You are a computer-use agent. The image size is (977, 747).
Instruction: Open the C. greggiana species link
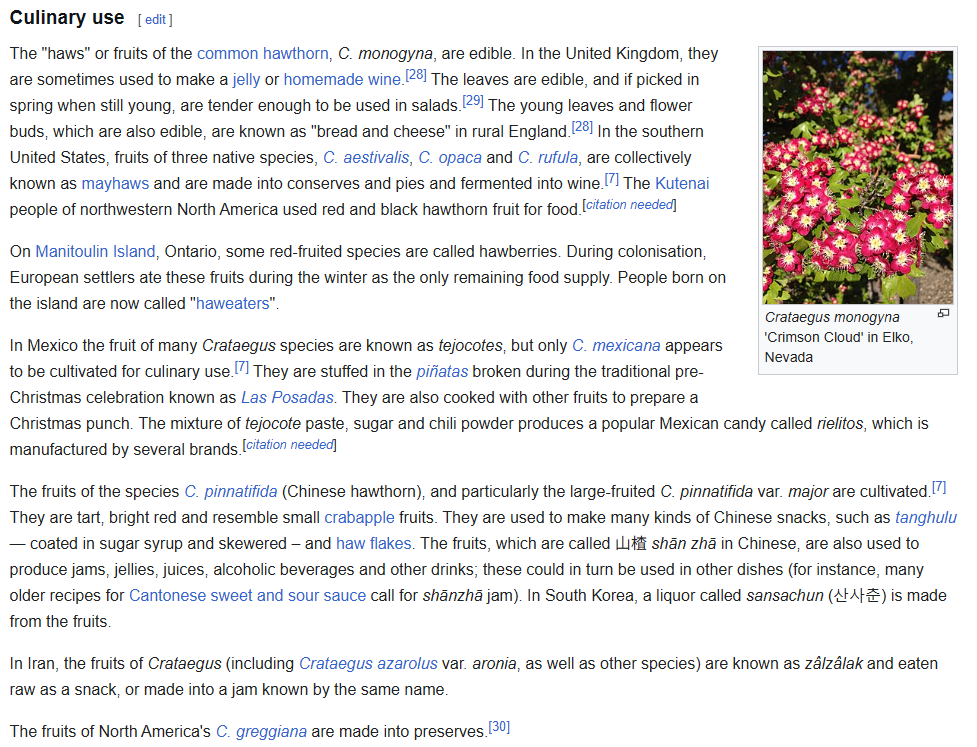click(261, 731)
